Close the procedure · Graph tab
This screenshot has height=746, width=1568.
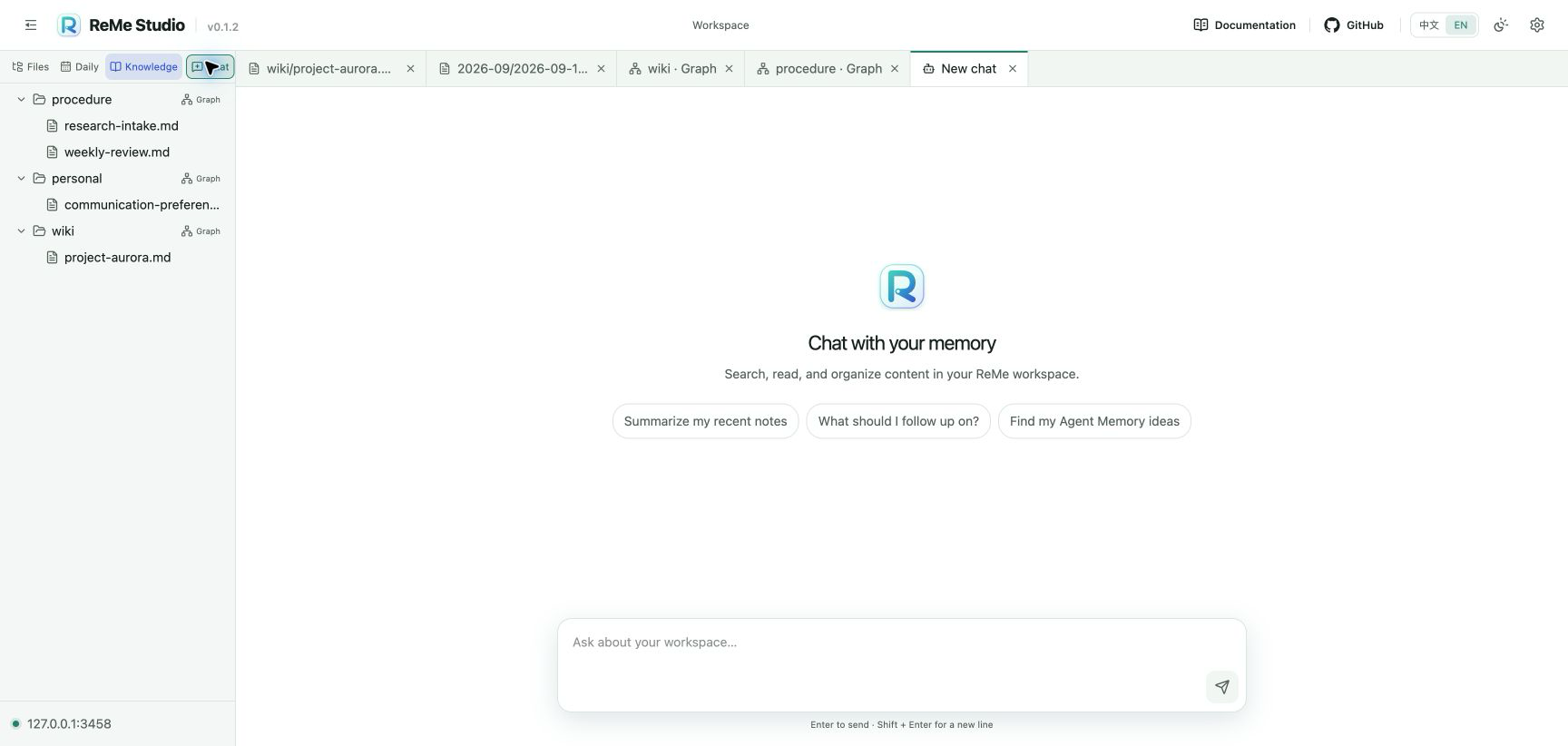(x=895, y=69)
